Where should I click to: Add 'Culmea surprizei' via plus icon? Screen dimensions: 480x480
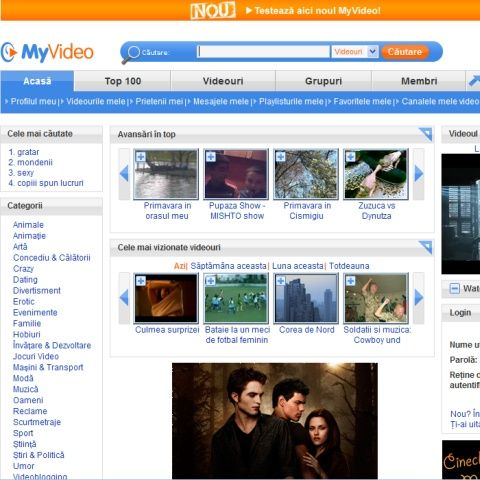tap(141, 281)
